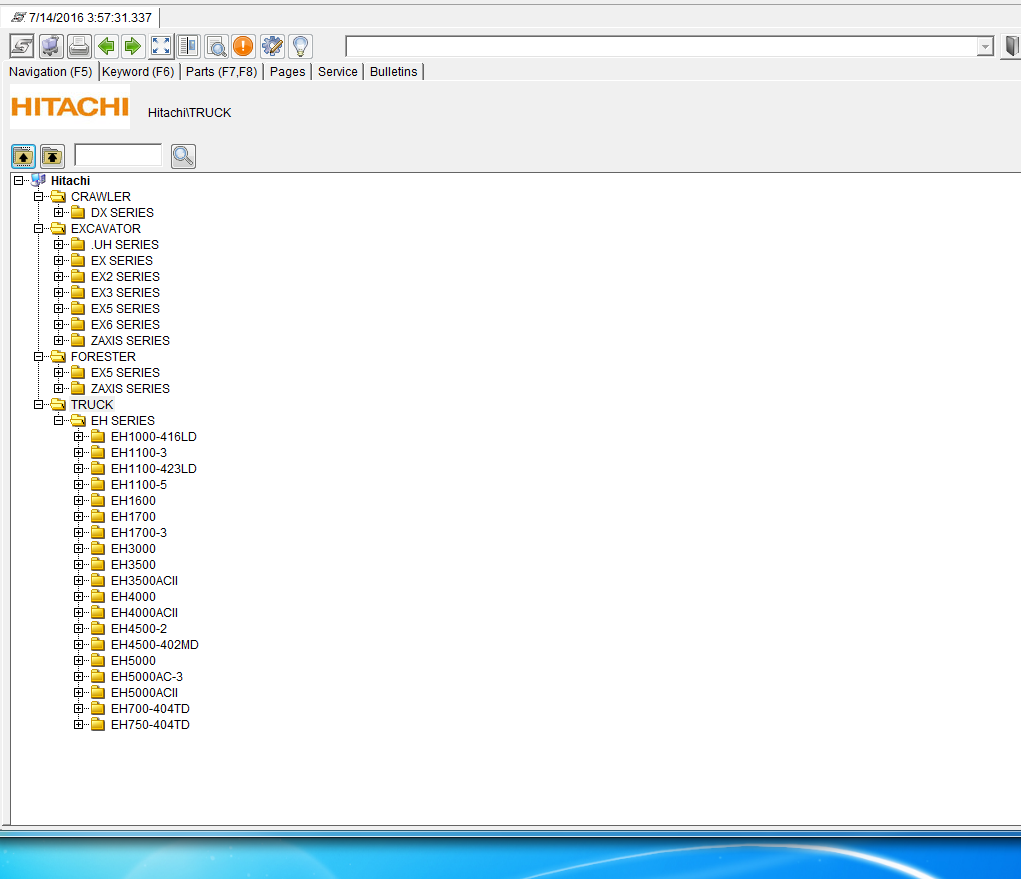Image resolution: width=1021 pixels, height=879 pixels.
Task: Click the light bulb help icon
Action: pos(300,46)
